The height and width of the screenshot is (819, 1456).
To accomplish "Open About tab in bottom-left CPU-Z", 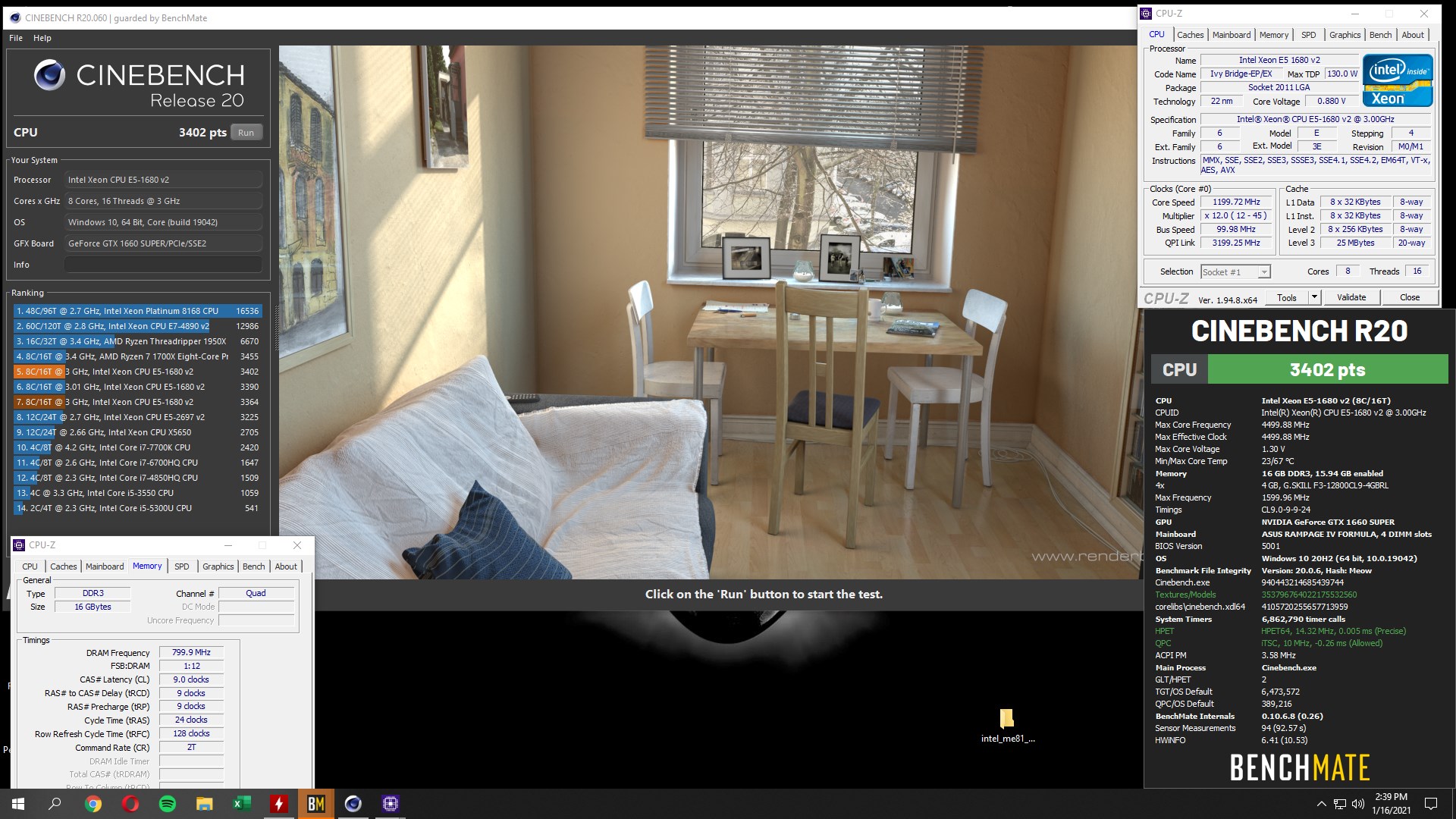I will click(x=286, y=566).
